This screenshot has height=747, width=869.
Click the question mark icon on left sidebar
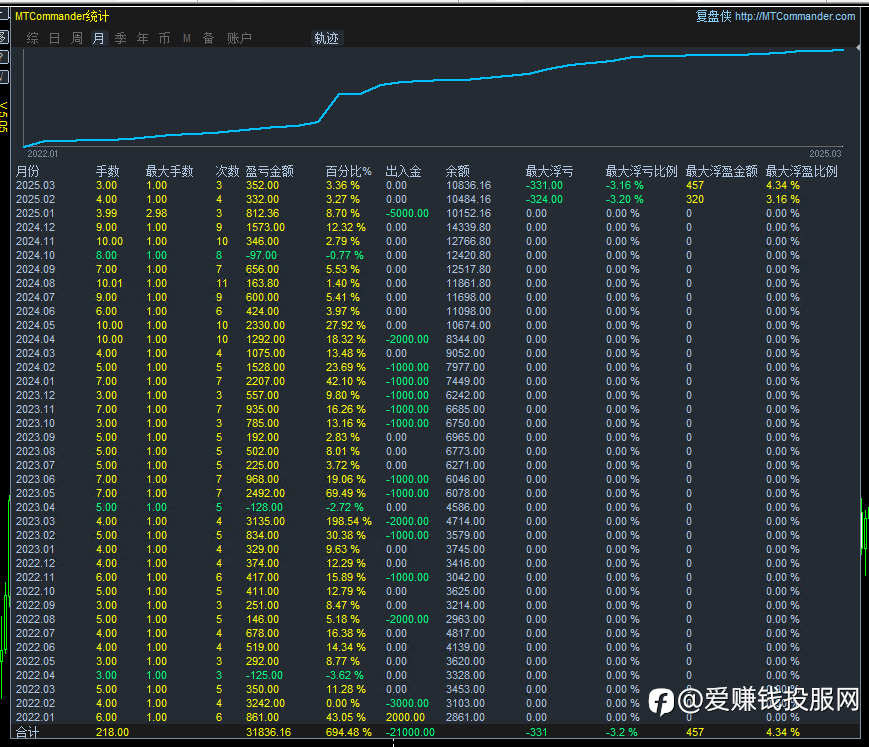(x=3, y=57)
